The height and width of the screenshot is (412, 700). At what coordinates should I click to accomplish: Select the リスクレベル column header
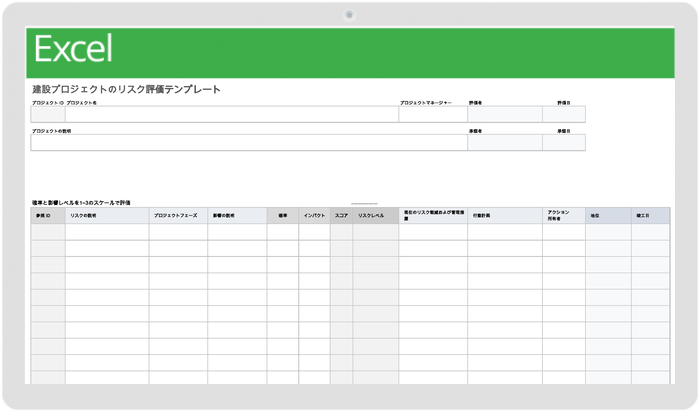(376, 216)
